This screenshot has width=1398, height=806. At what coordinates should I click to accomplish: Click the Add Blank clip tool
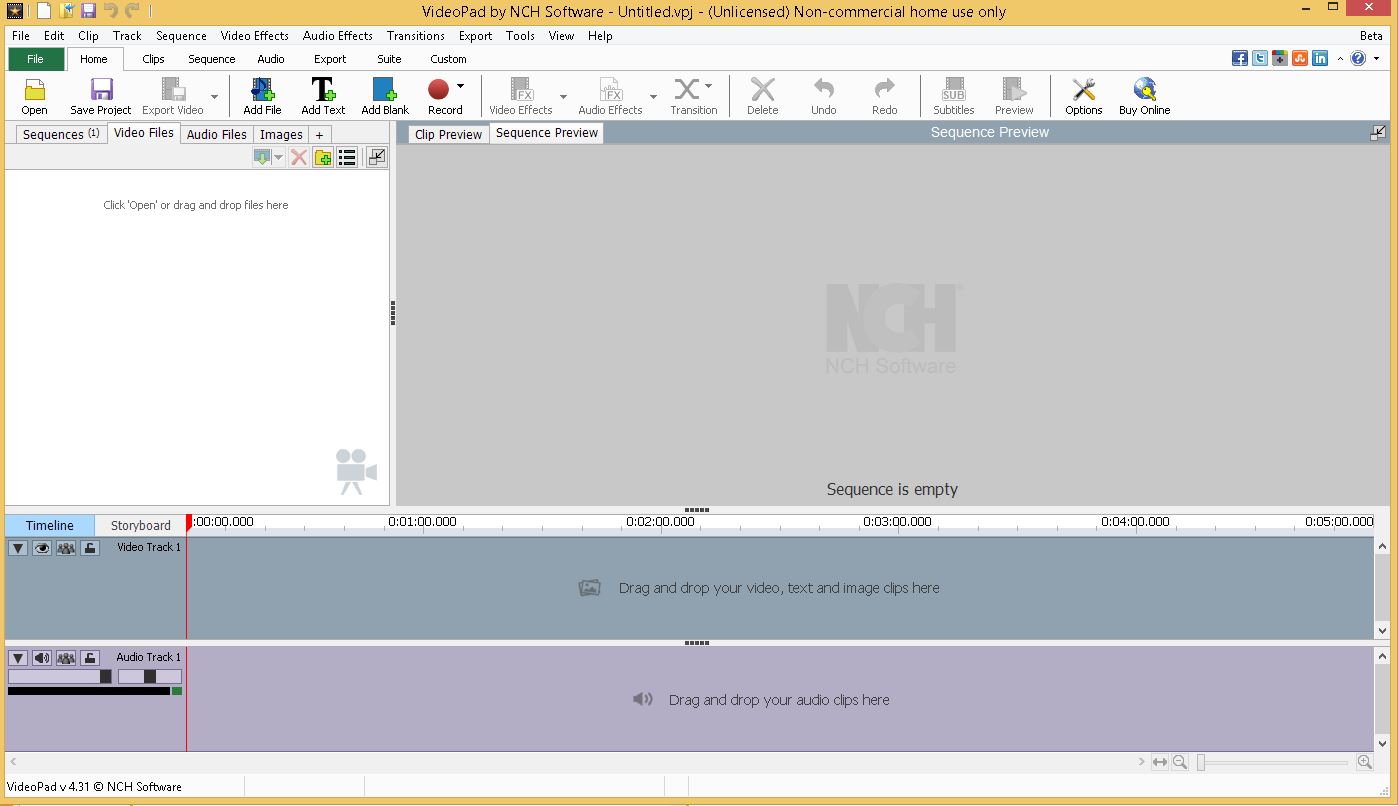[384, 95]
